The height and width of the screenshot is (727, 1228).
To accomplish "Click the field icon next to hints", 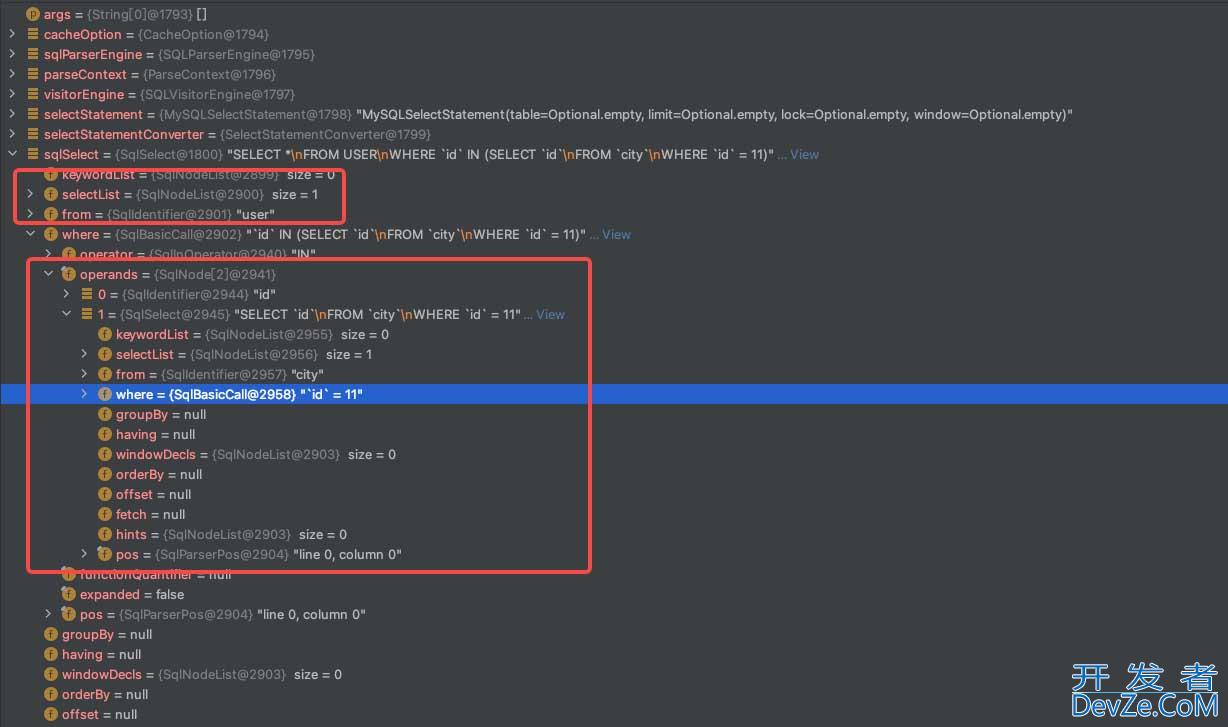I will [x=105, y=535].
